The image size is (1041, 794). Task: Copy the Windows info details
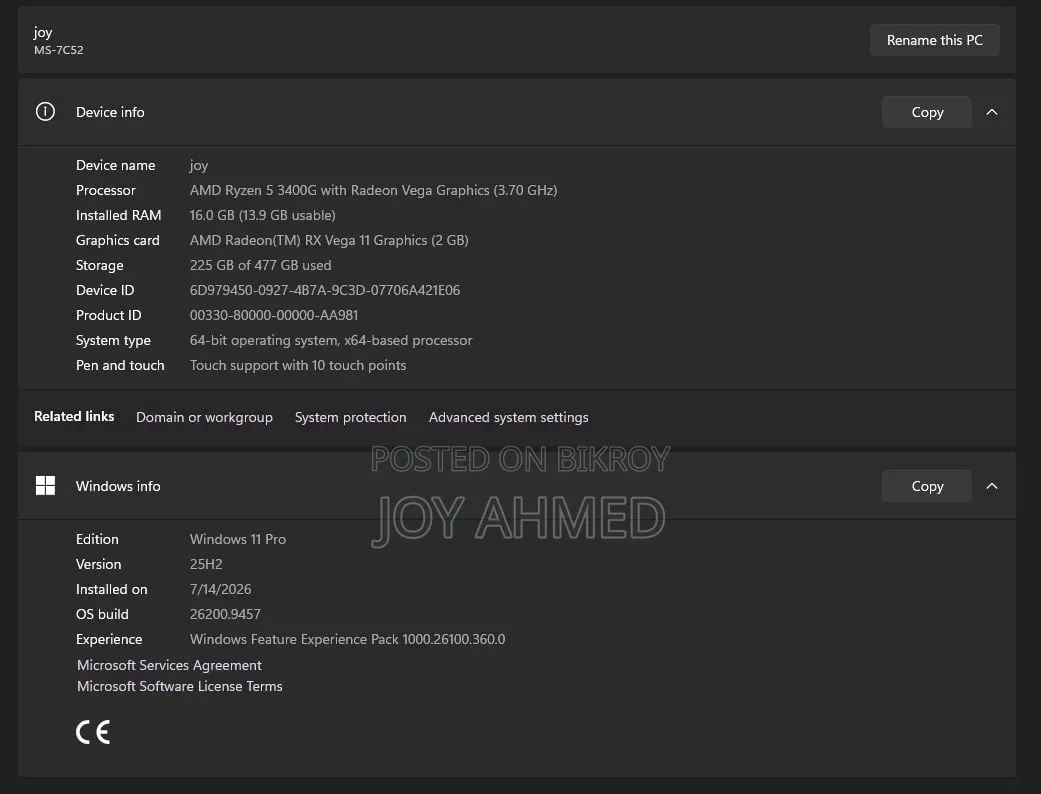tap(927, 486)
